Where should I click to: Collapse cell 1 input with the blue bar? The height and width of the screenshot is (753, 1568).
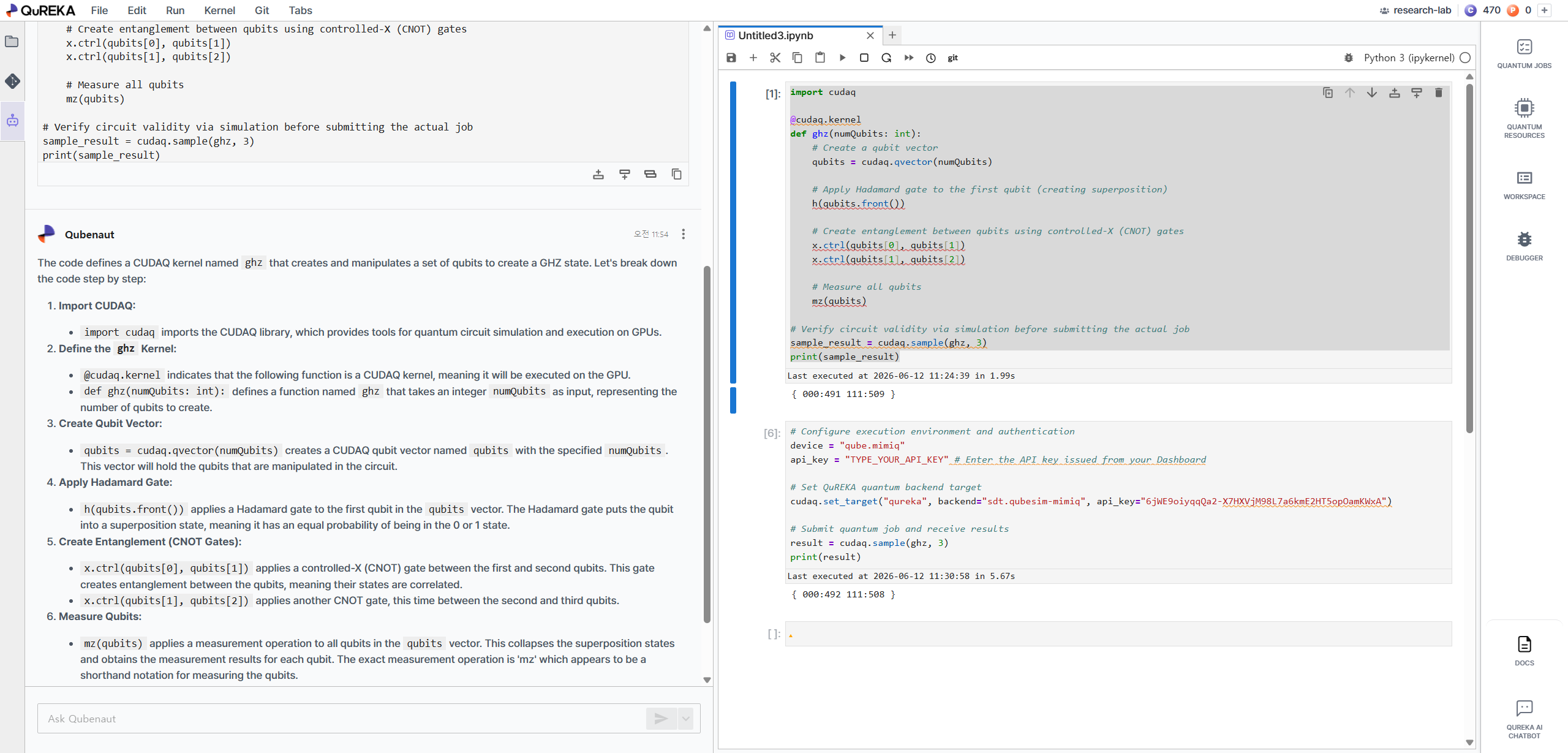(x=733, y=232)
